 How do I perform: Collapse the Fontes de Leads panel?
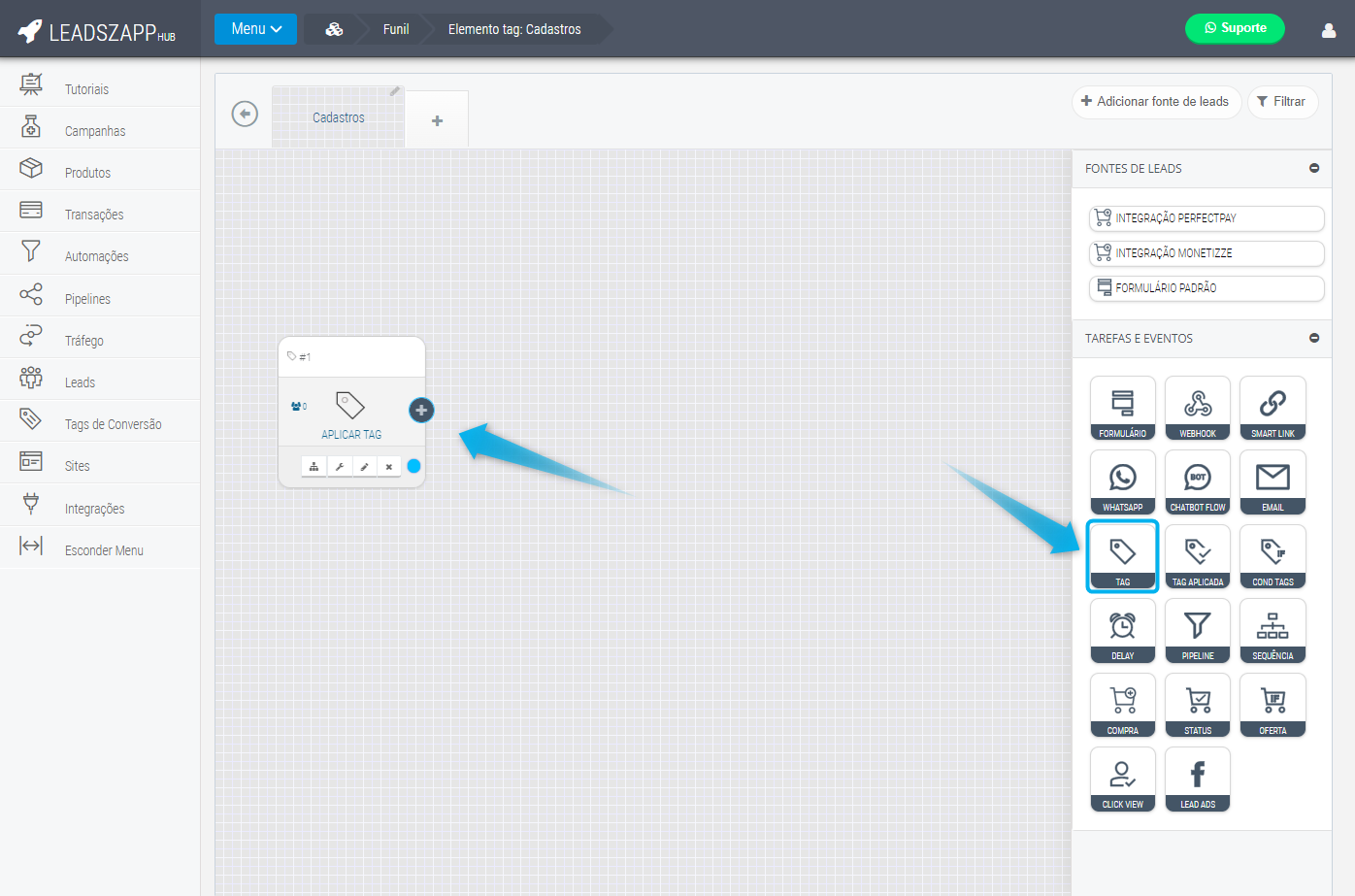1313,168
